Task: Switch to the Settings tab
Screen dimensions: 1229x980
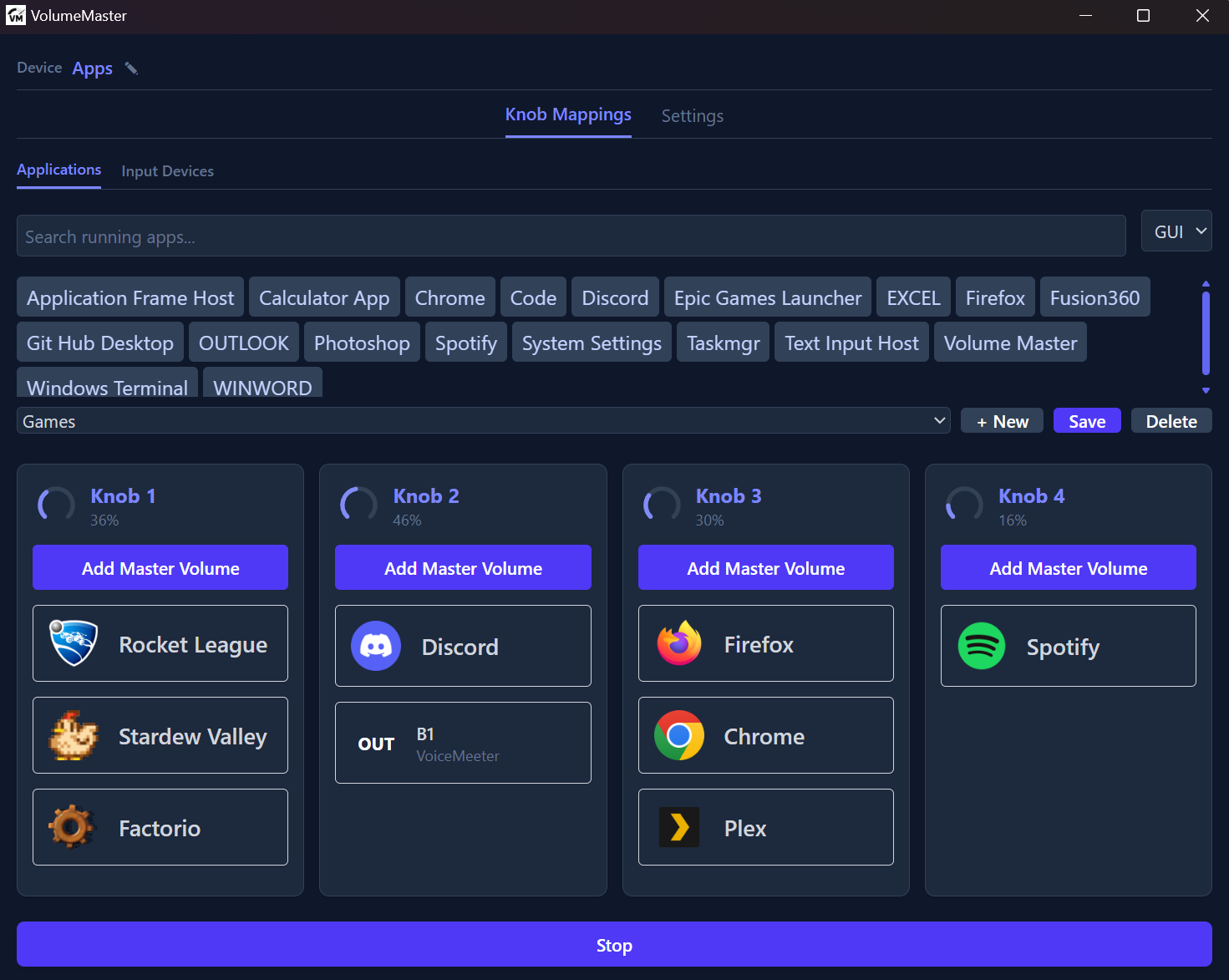Action: coord(692,116)
